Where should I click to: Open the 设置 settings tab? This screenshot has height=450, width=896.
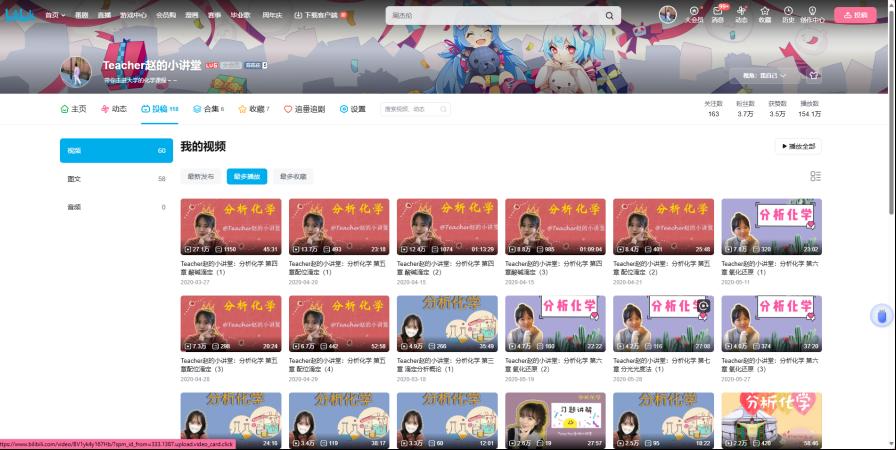click(352, 109)
